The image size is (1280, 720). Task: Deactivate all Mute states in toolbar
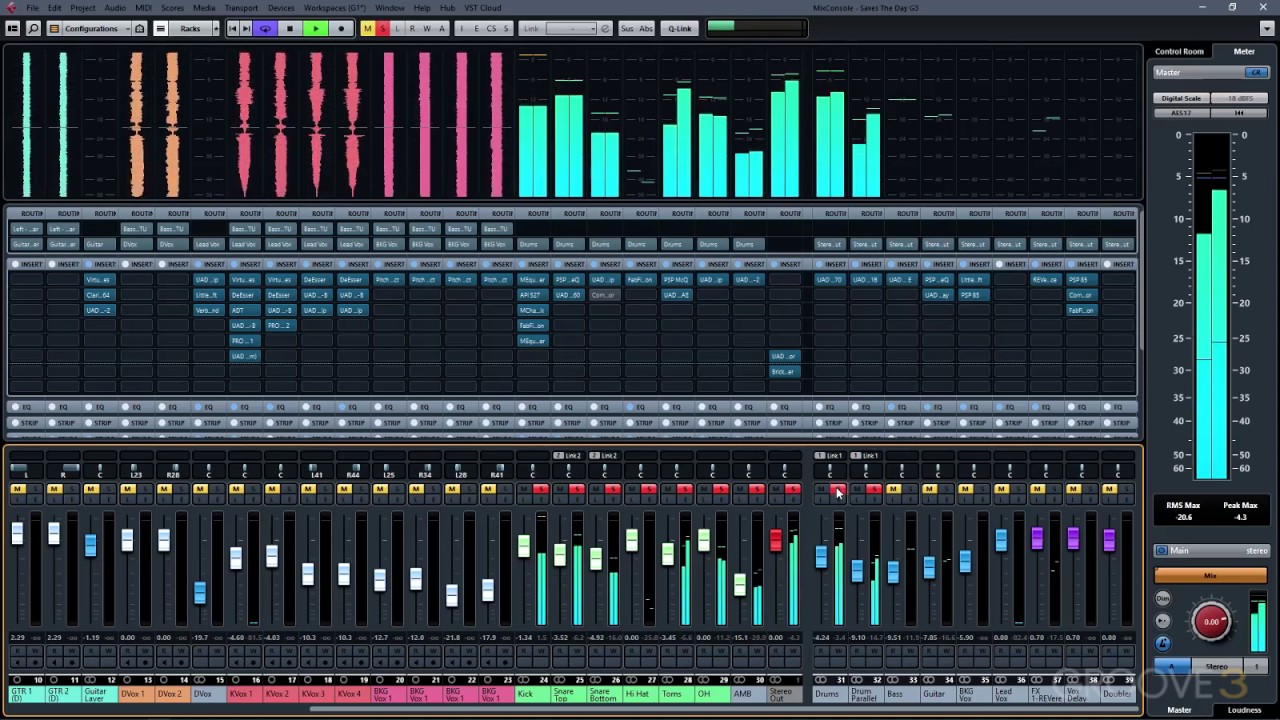(368, 28)
